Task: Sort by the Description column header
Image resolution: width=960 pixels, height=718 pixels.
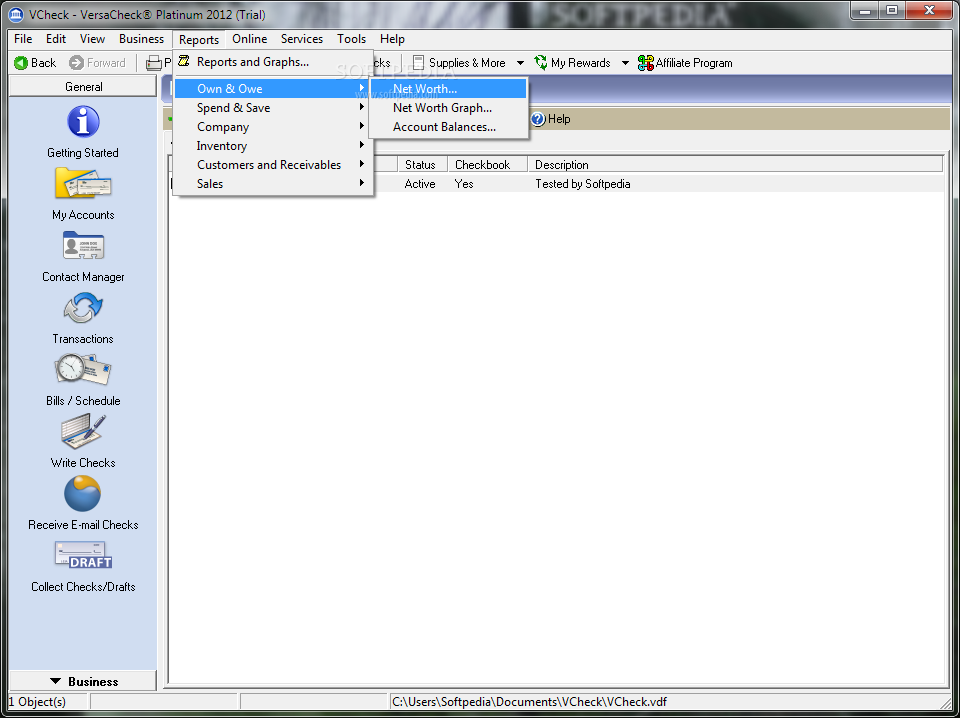Action: (735, 165)
